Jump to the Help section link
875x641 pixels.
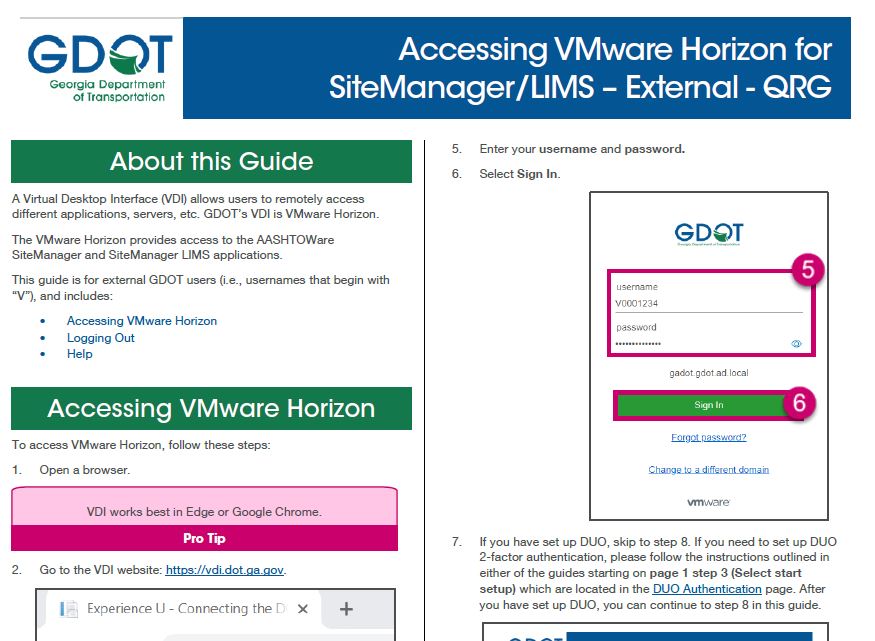tap(80, 354)
